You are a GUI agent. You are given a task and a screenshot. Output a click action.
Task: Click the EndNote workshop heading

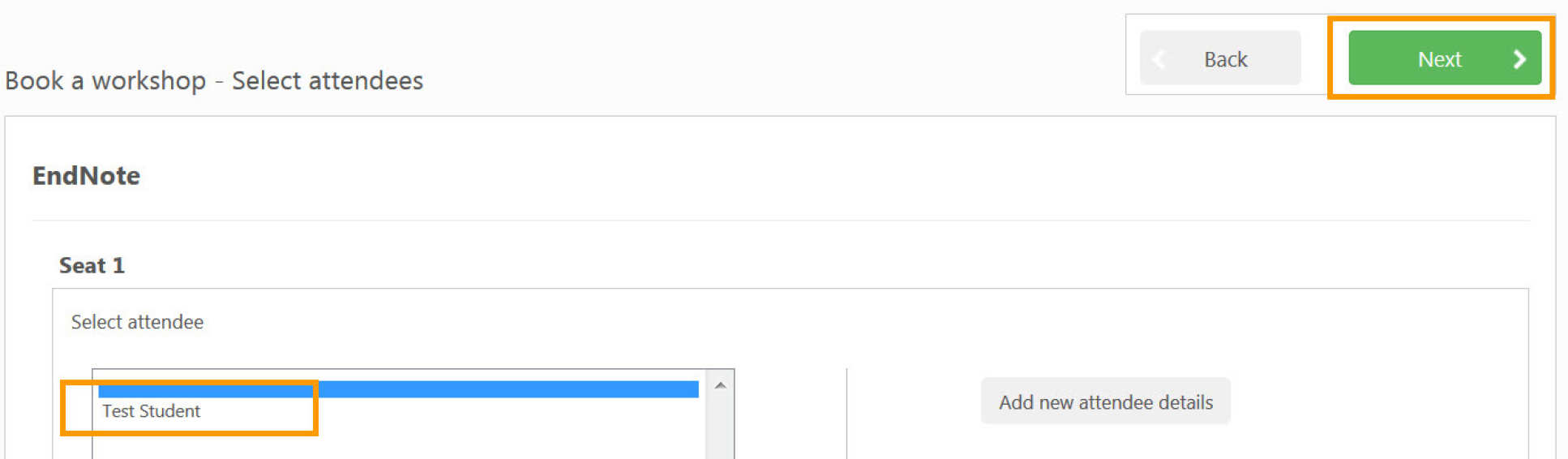coord(86,176)
